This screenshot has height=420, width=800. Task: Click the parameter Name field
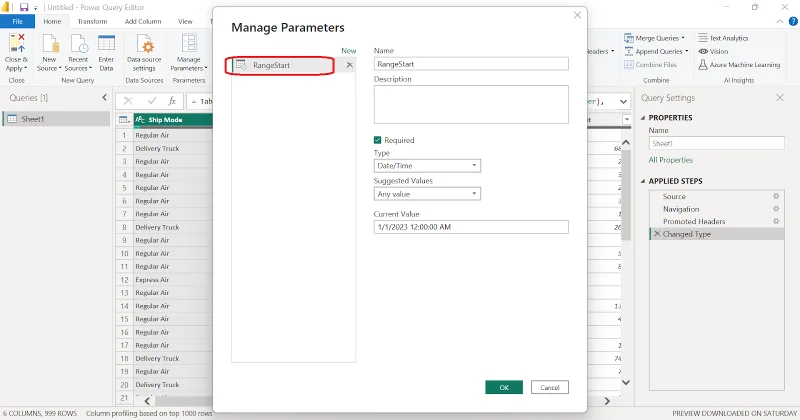coord(471,64)
